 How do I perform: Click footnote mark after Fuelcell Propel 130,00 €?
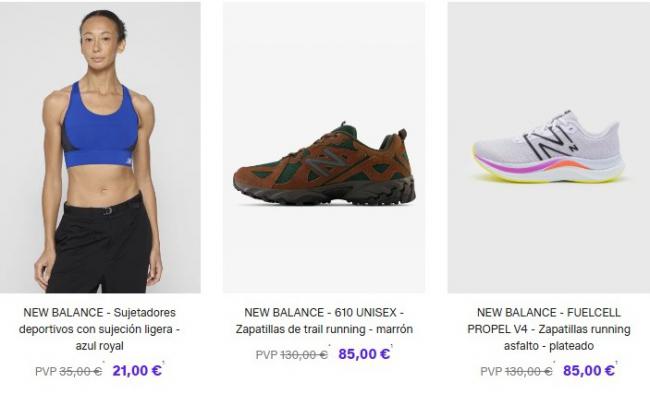[x=554, y=363]
